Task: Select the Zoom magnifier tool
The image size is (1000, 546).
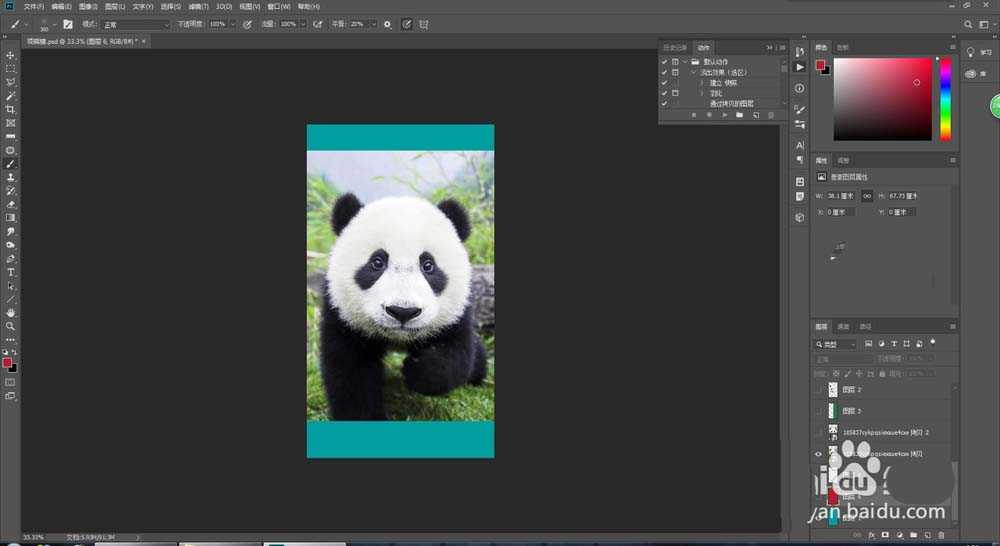Action: click(11, 326)
